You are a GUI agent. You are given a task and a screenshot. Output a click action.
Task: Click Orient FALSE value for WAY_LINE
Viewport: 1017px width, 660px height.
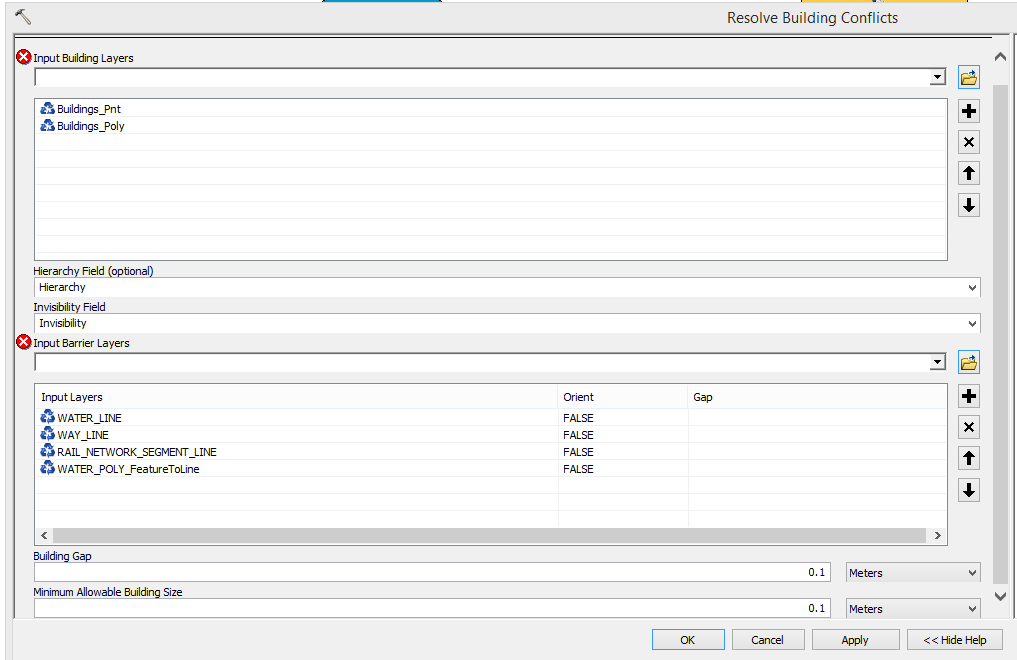point(578,435)
